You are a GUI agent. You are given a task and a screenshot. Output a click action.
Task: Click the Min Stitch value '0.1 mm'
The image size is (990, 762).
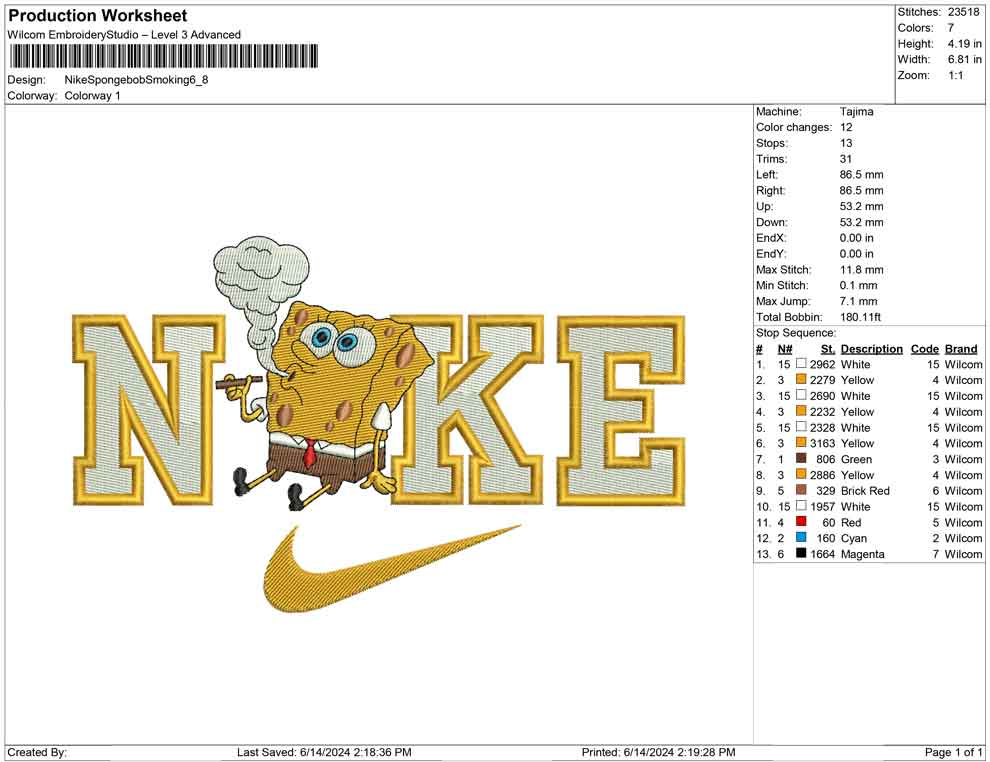pos(859,285)
